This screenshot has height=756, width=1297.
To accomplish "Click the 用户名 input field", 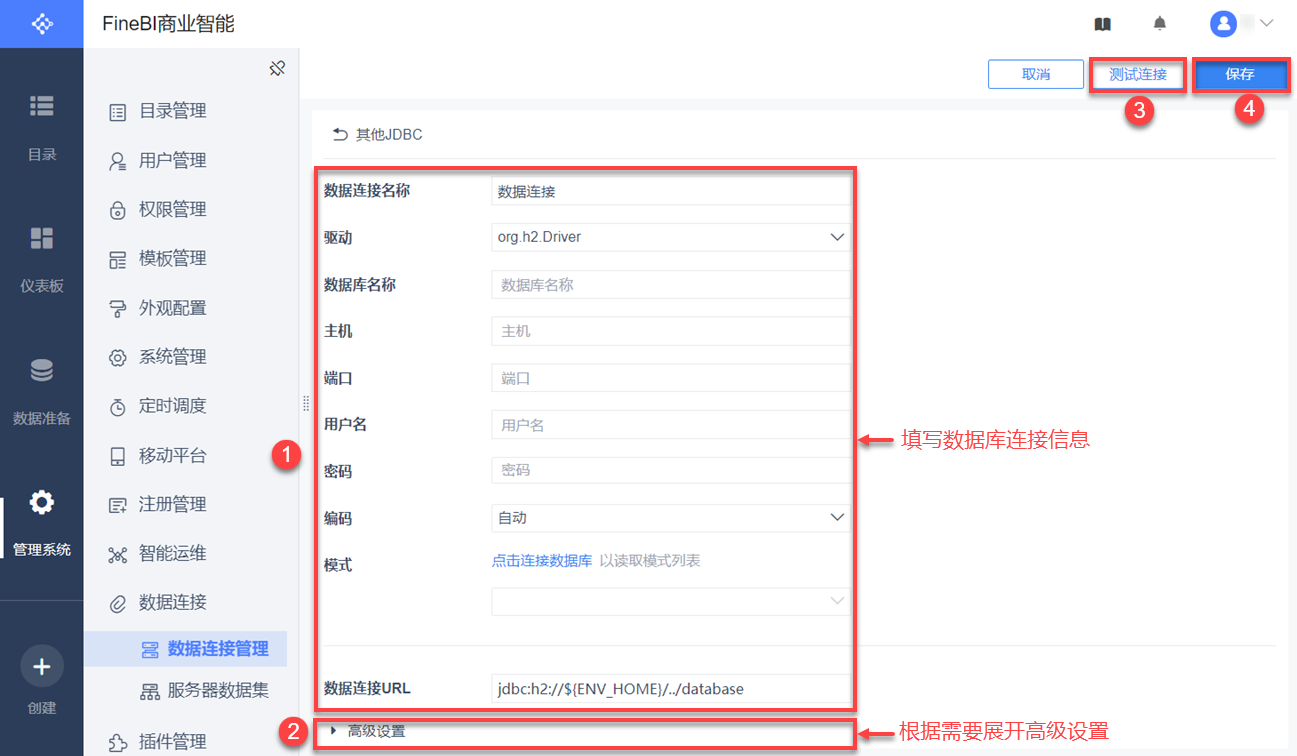I will [671, 425].
